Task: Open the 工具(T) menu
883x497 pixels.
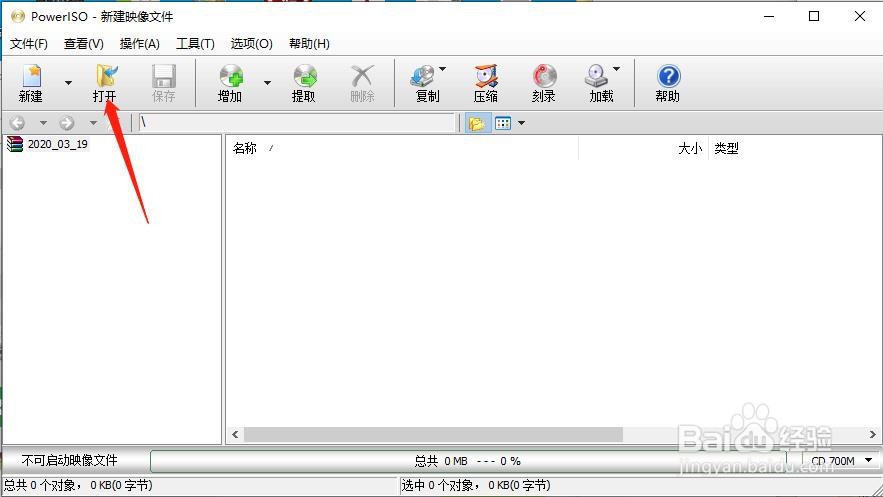Action: (x=195, y=43)
